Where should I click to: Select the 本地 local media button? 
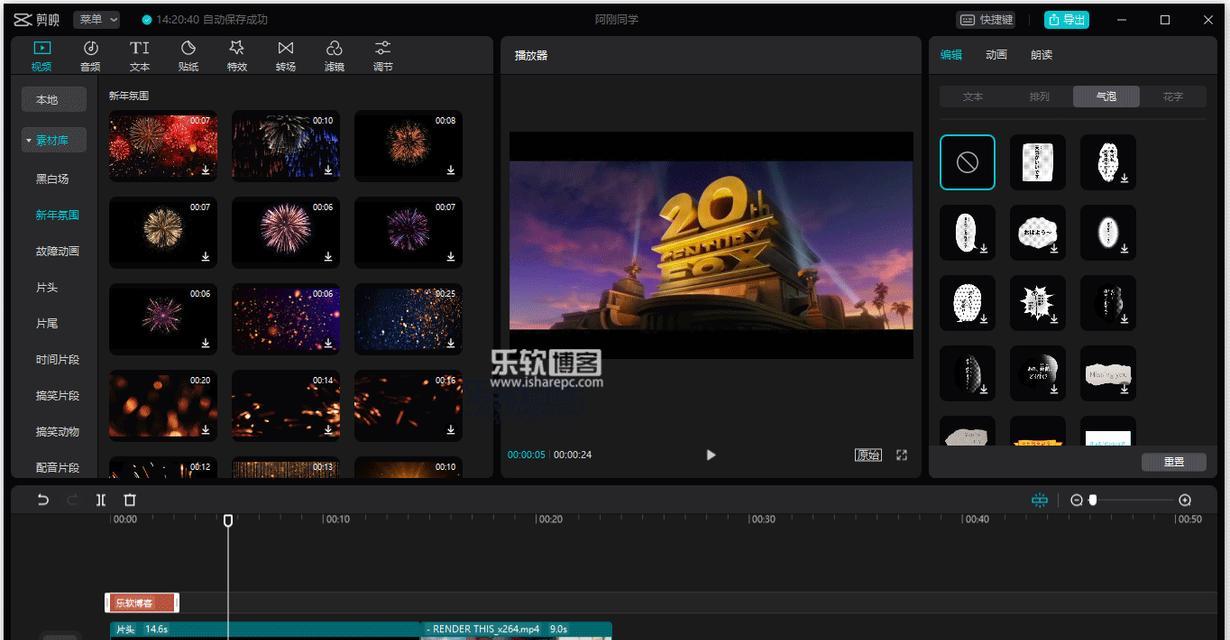click(x=54, y=99)
